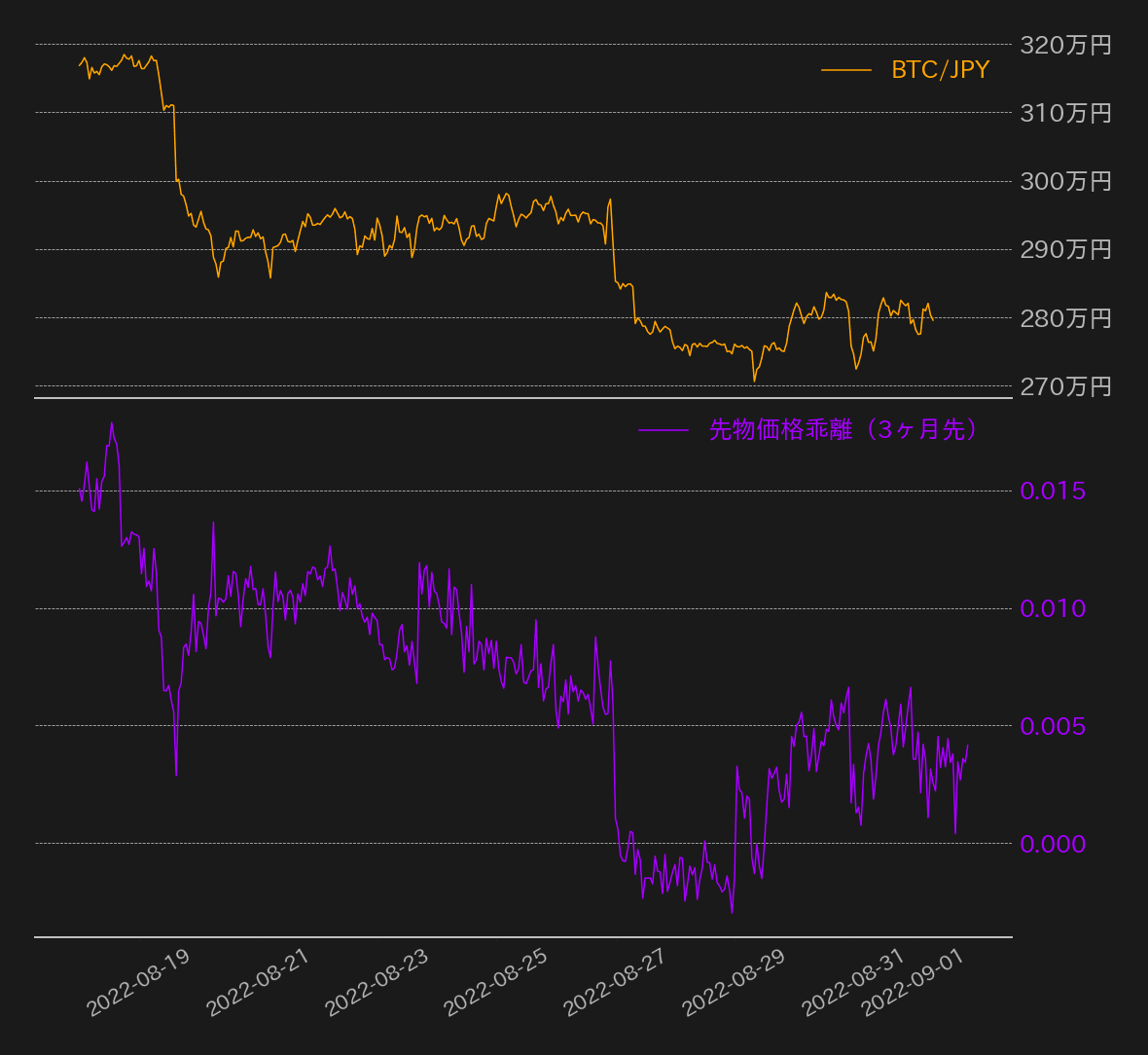Click the 0.015 tick label
Screen dimensions: 1148x1055
[x=1053, y=491]
